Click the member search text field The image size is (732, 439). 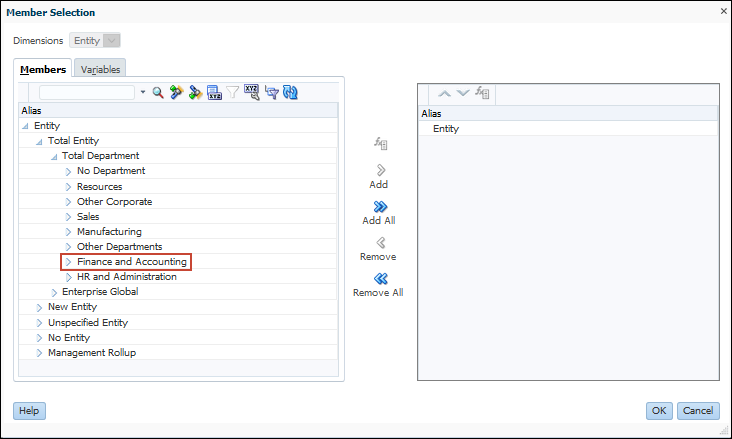[87, 92]
